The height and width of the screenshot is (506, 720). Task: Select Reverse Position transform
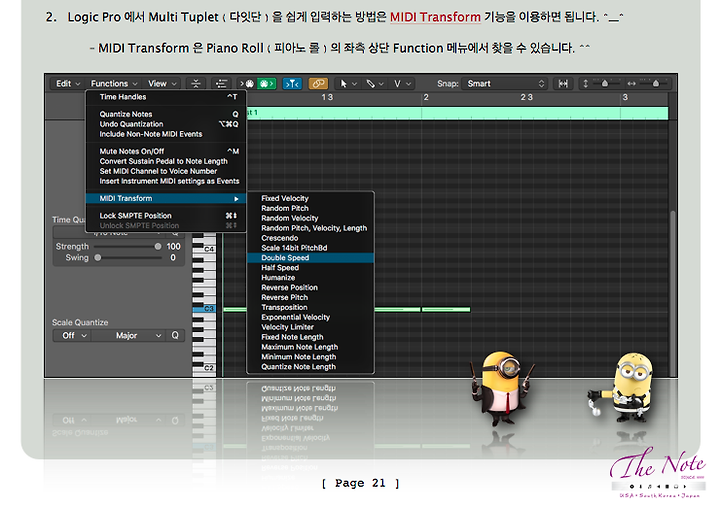310,288
